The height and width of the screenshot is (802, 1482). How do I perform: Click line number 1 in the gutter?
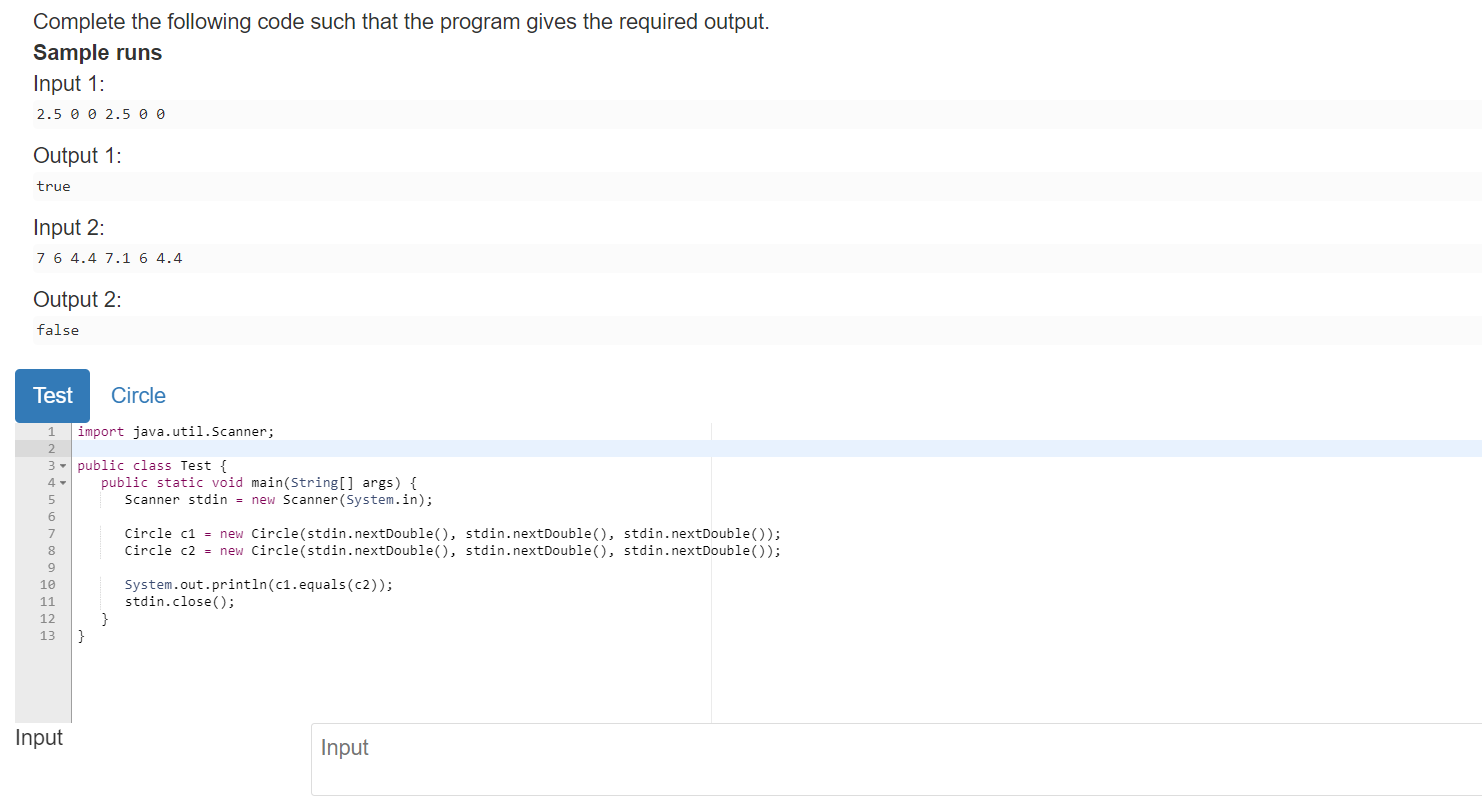[x=51, y=431]
